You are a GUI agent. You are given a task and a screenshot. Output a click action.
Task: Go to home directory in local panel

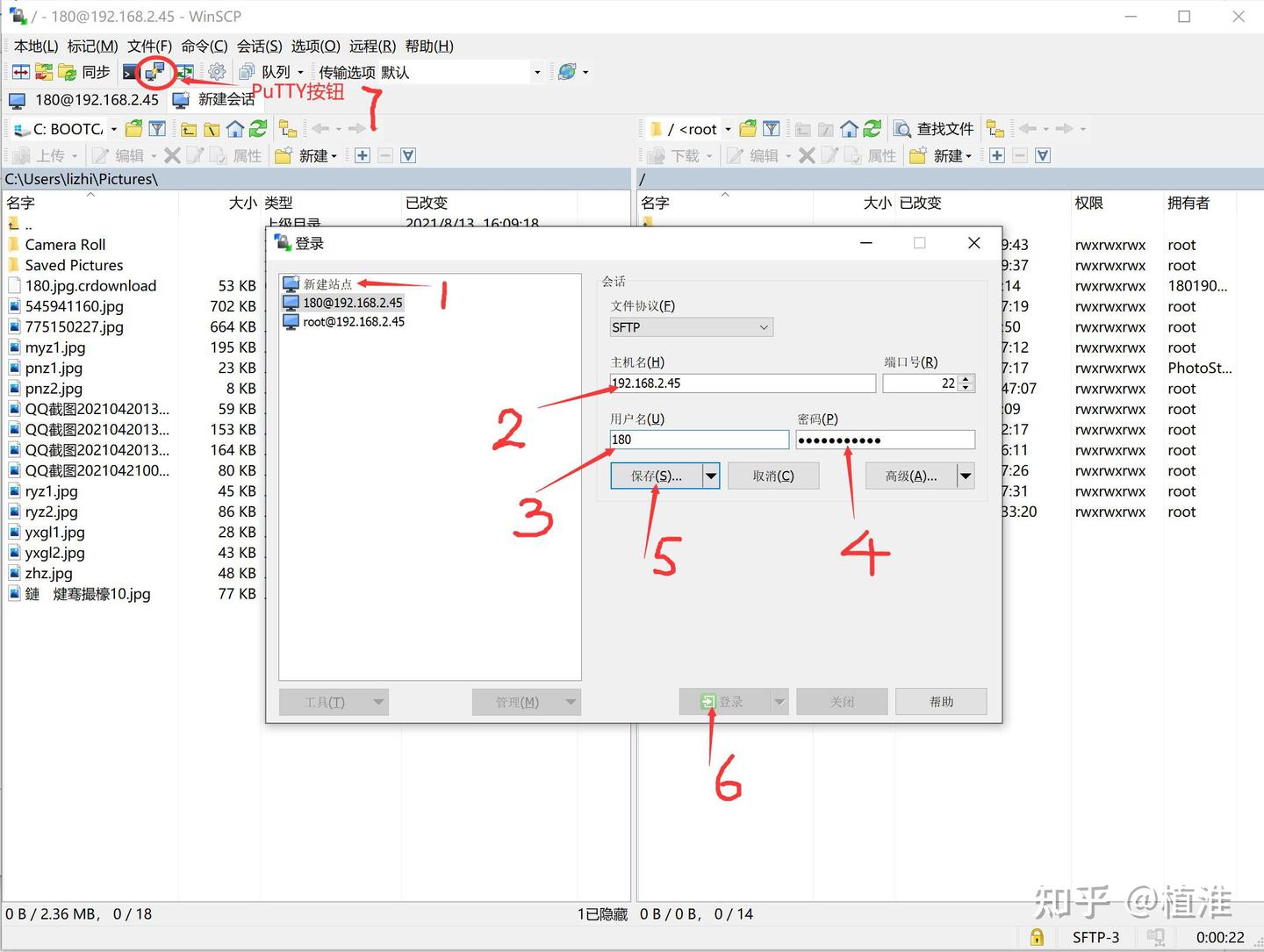tap(234, 129)
